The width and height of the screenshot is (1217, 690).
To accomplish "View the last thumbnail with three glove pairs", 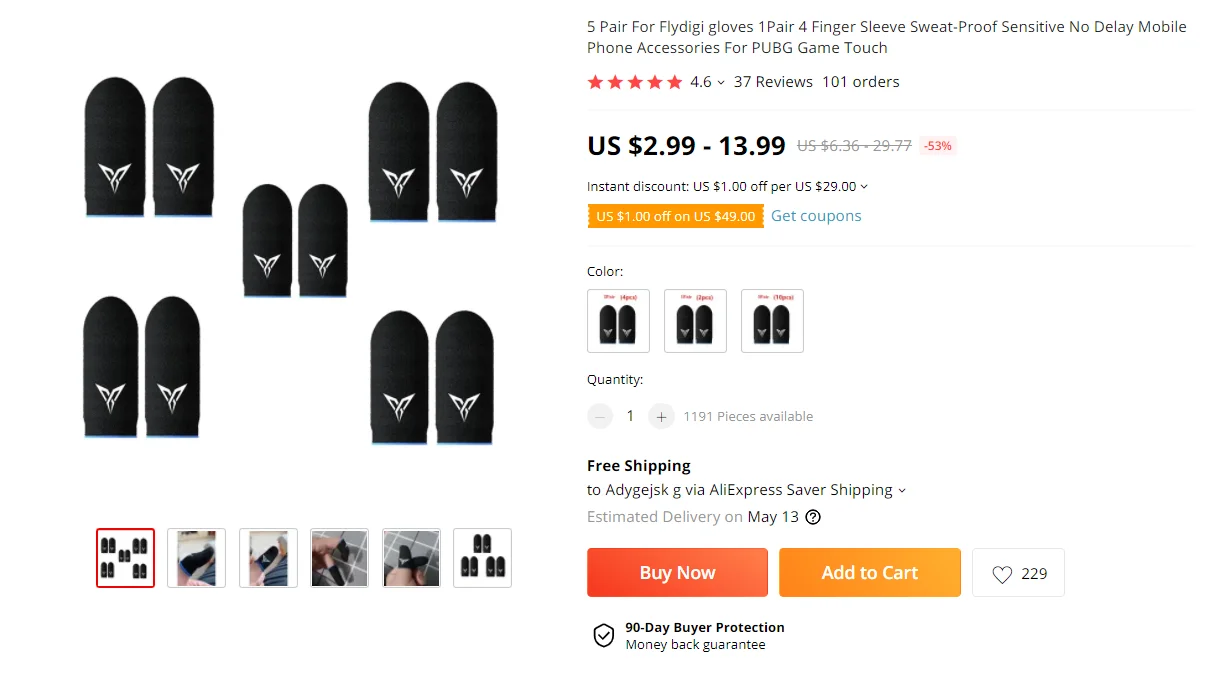I will click(482, 558).
